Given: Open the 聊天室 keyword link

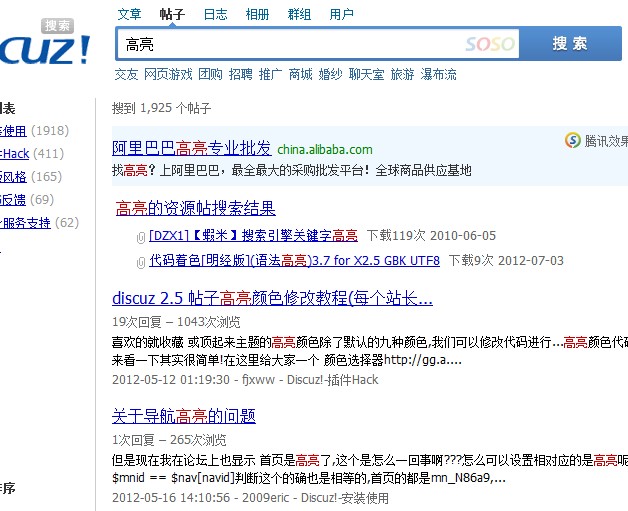Looking at the screenshot, I should [366, 74].
